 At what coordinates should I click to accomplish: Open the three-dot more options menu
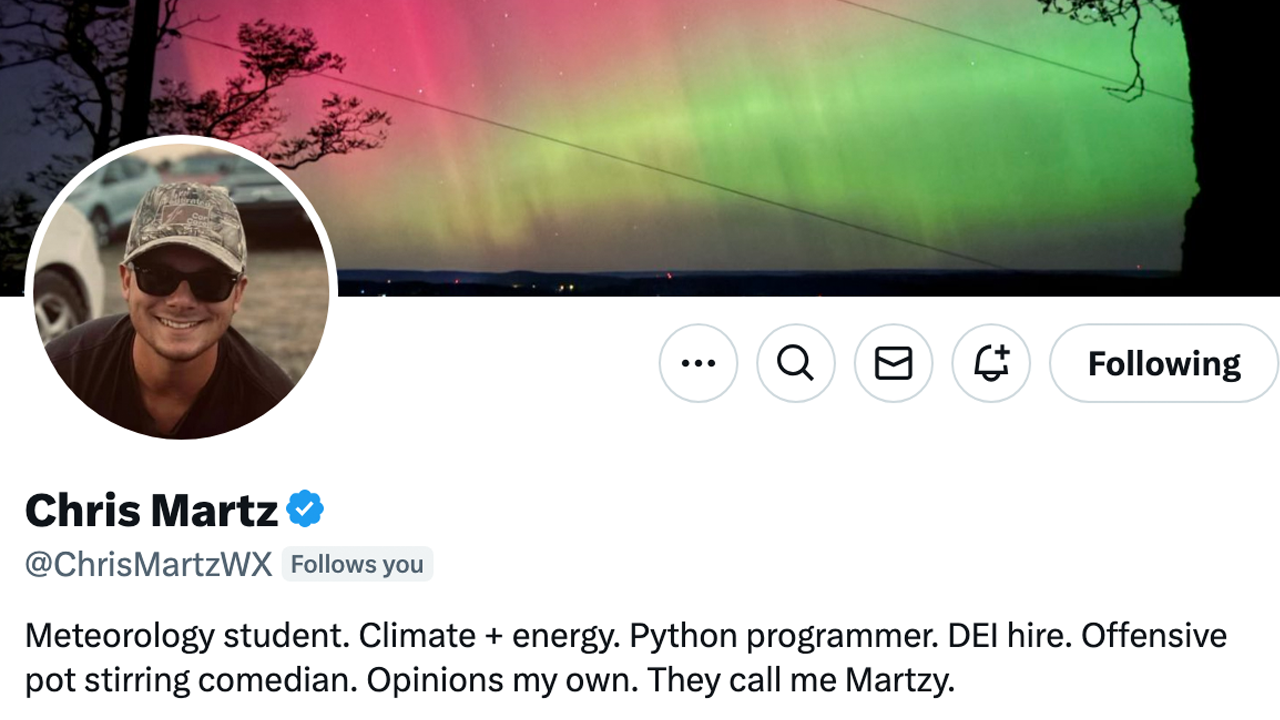click(x=698, y=363)
